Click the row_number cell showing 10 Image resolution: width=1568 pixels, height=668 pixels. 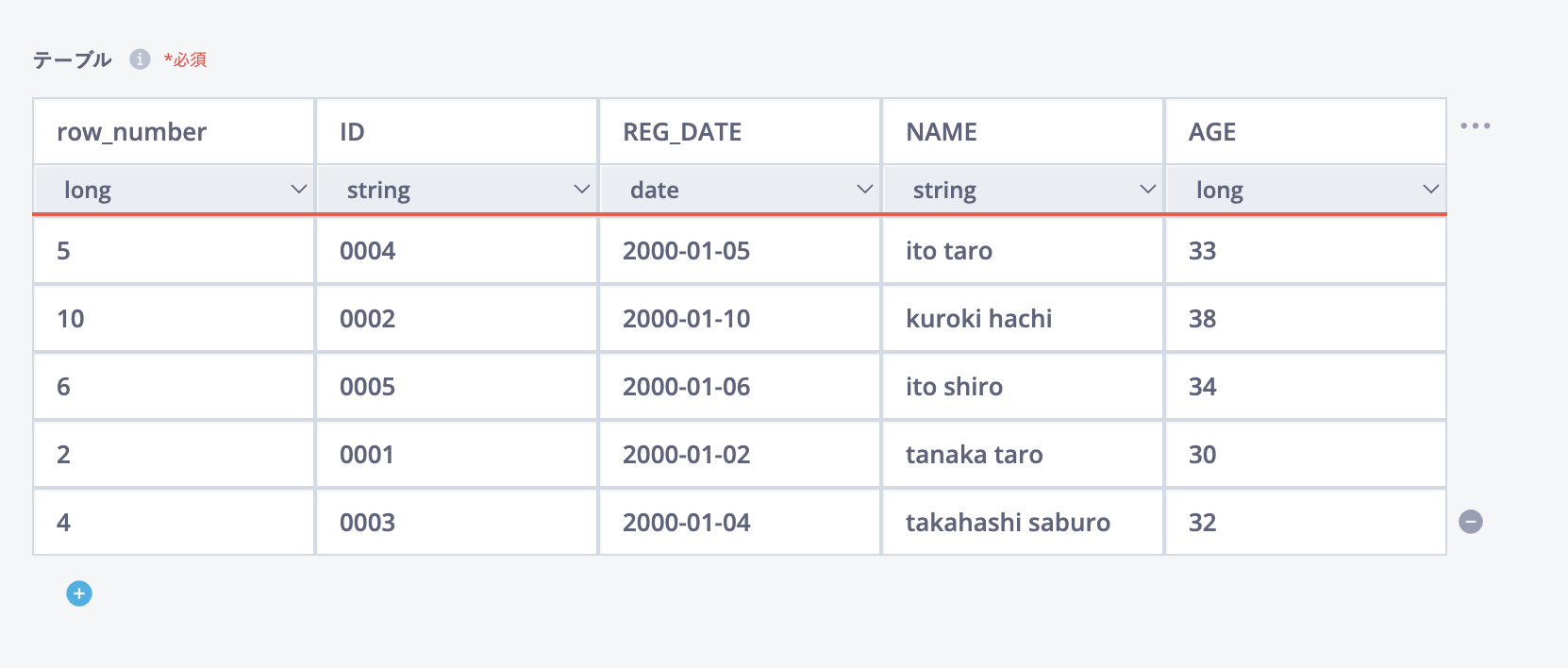tap(175, 319)
